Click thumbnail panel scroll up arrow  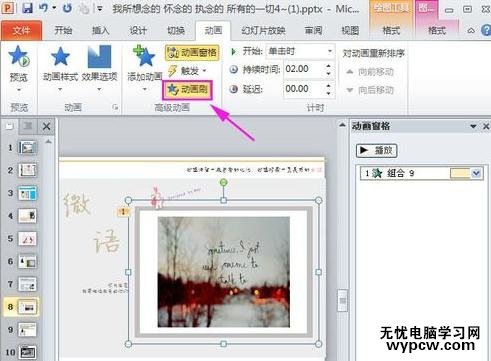[49, 142]
